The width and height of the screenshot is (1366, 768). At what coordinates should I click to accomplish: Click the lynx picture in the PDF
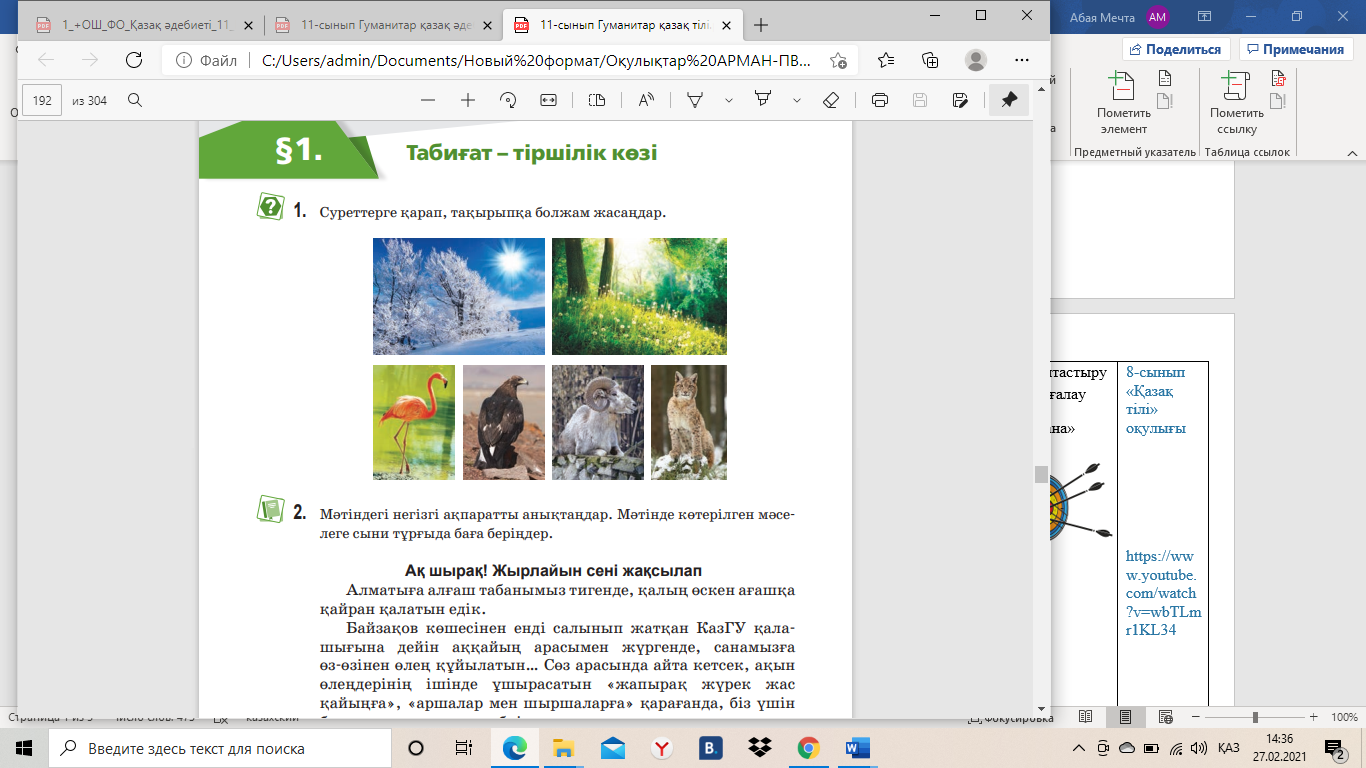coord(689,423)
